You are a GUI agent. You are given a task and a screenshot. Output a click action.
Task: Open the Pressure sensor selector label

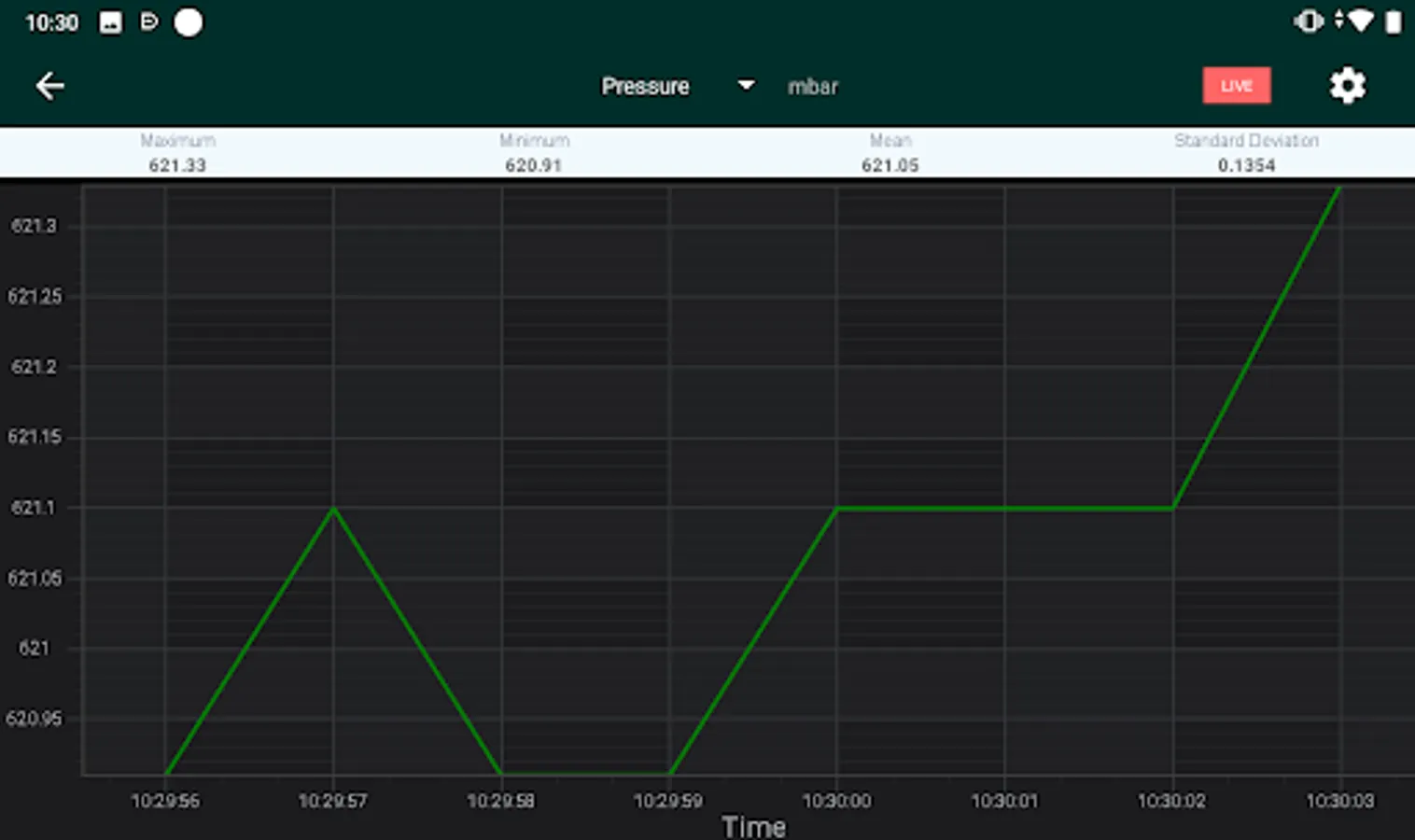coord(645,86)
